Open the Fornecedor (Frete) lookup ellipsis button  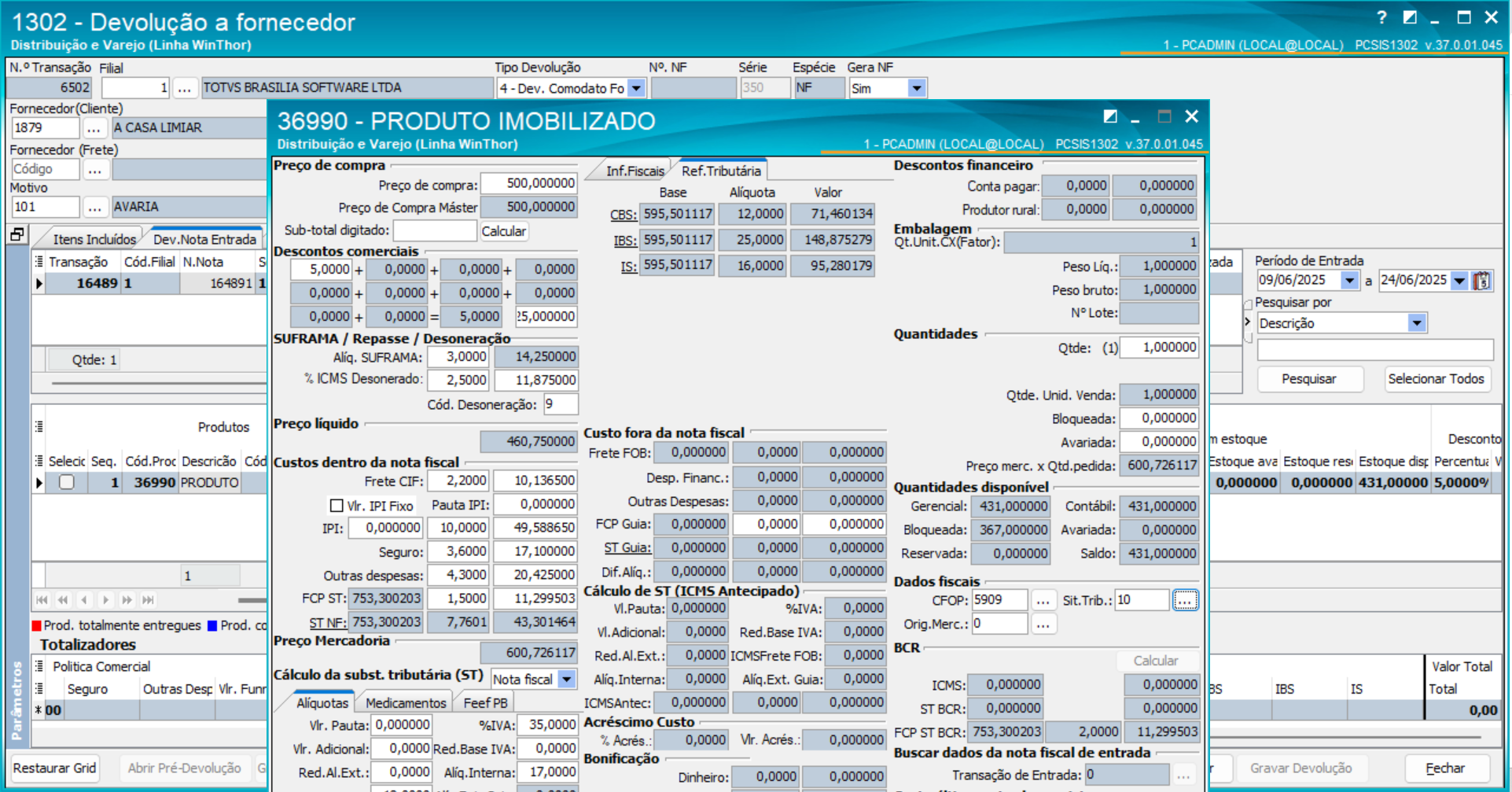click(94, 169)
